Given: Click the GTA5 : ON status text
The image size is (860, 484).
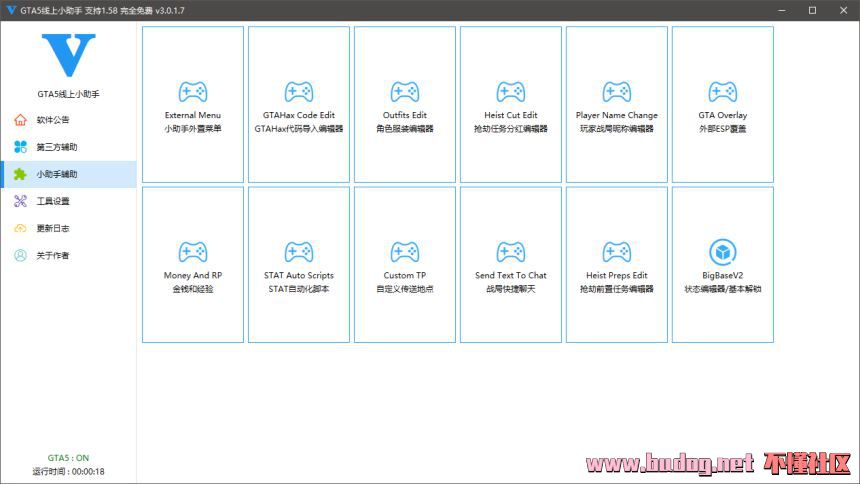Looking at the screenshot, I should [x=68, y=458].
